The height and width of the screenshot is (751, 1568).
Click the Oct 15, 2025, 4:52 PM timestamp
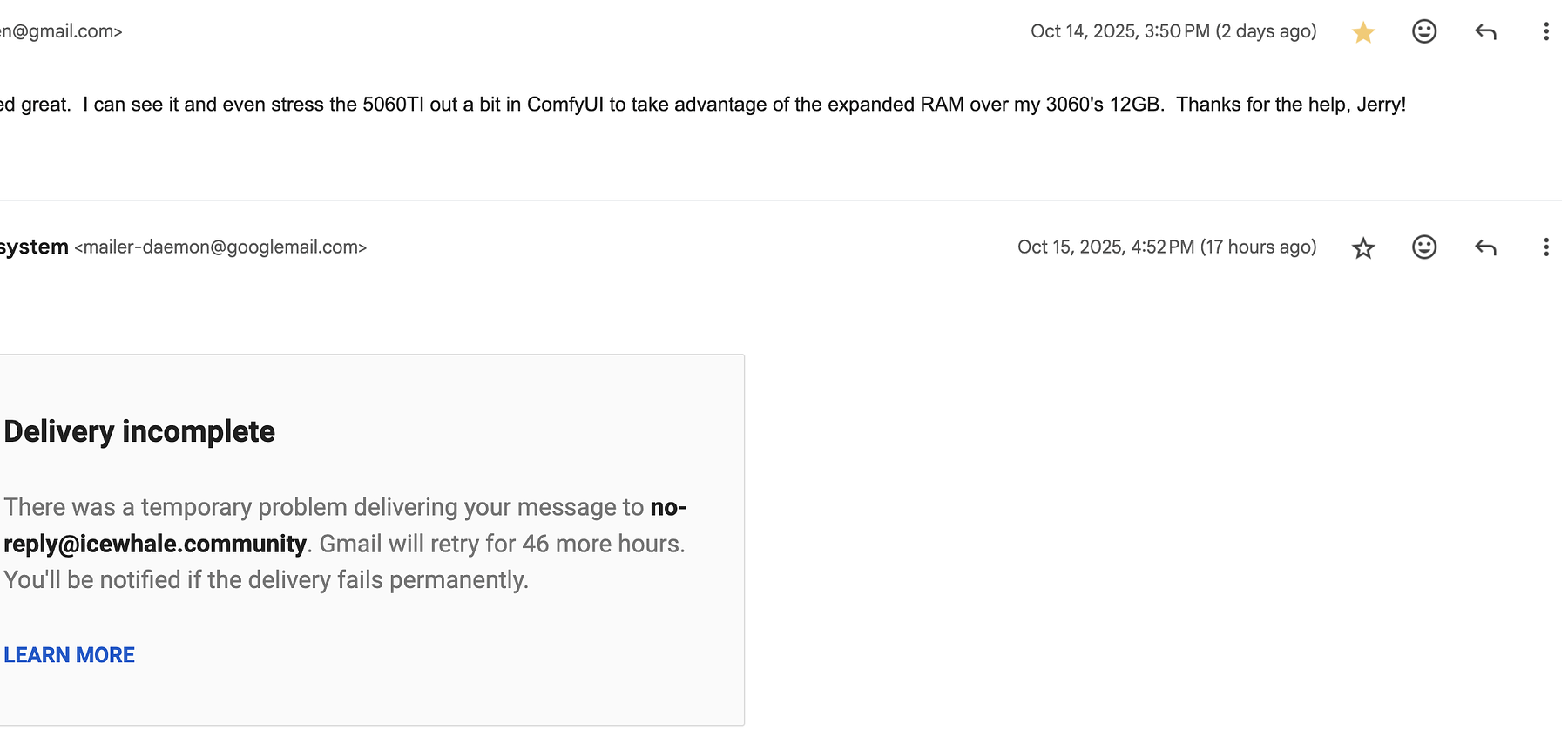1166,247
